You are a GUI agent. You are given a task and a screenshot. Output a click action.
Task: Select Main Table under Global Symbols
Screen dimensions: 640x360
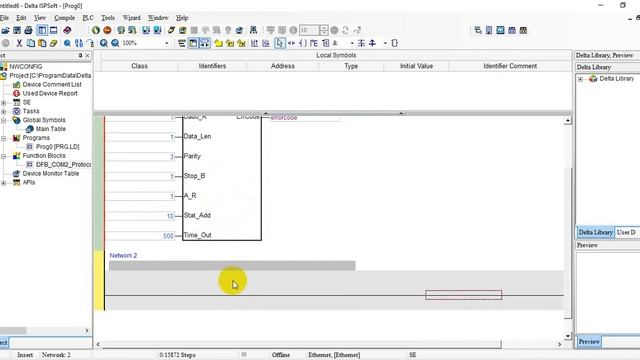click(51, 129)
